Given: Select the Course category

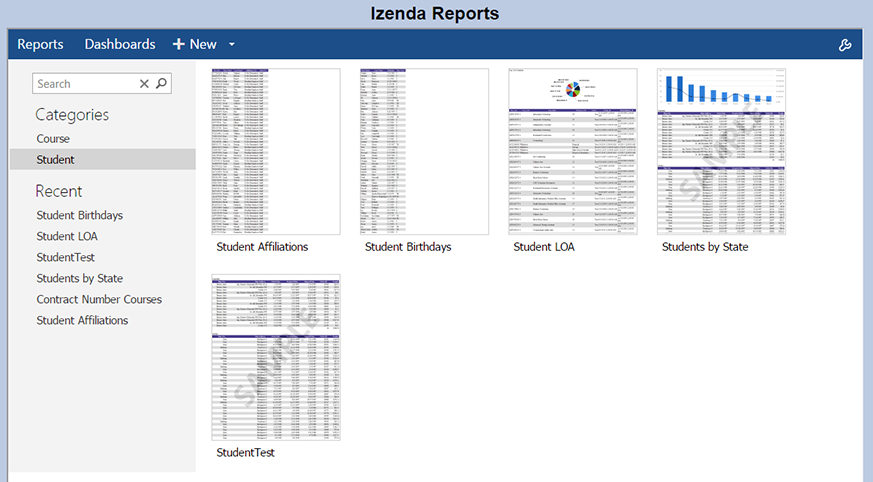Looking at the screenshot, I should (53, 139).
